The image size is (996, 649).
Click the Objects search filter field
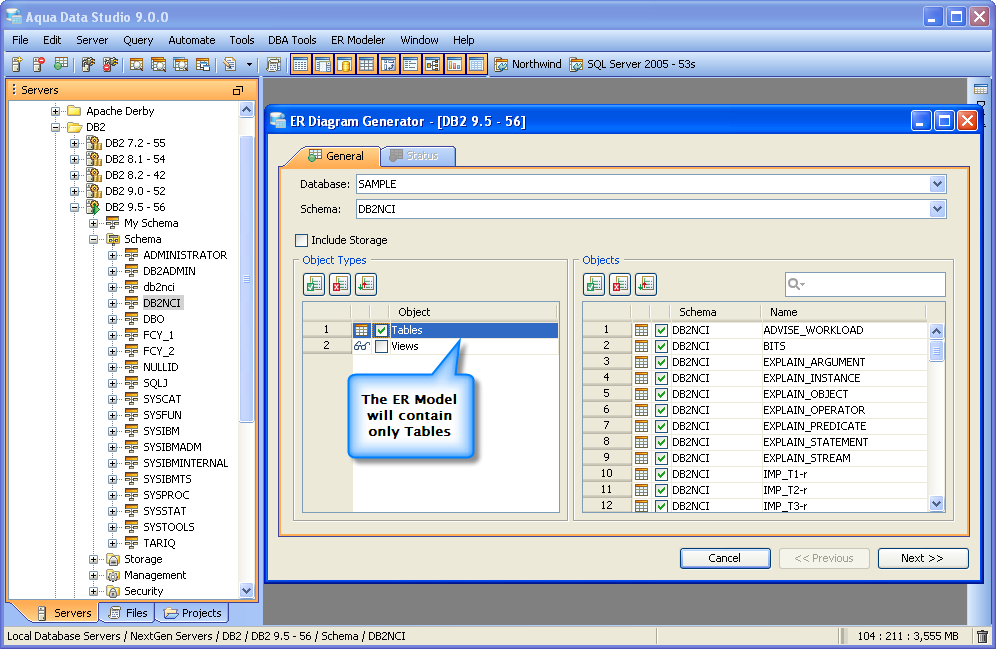click(865, 284)
